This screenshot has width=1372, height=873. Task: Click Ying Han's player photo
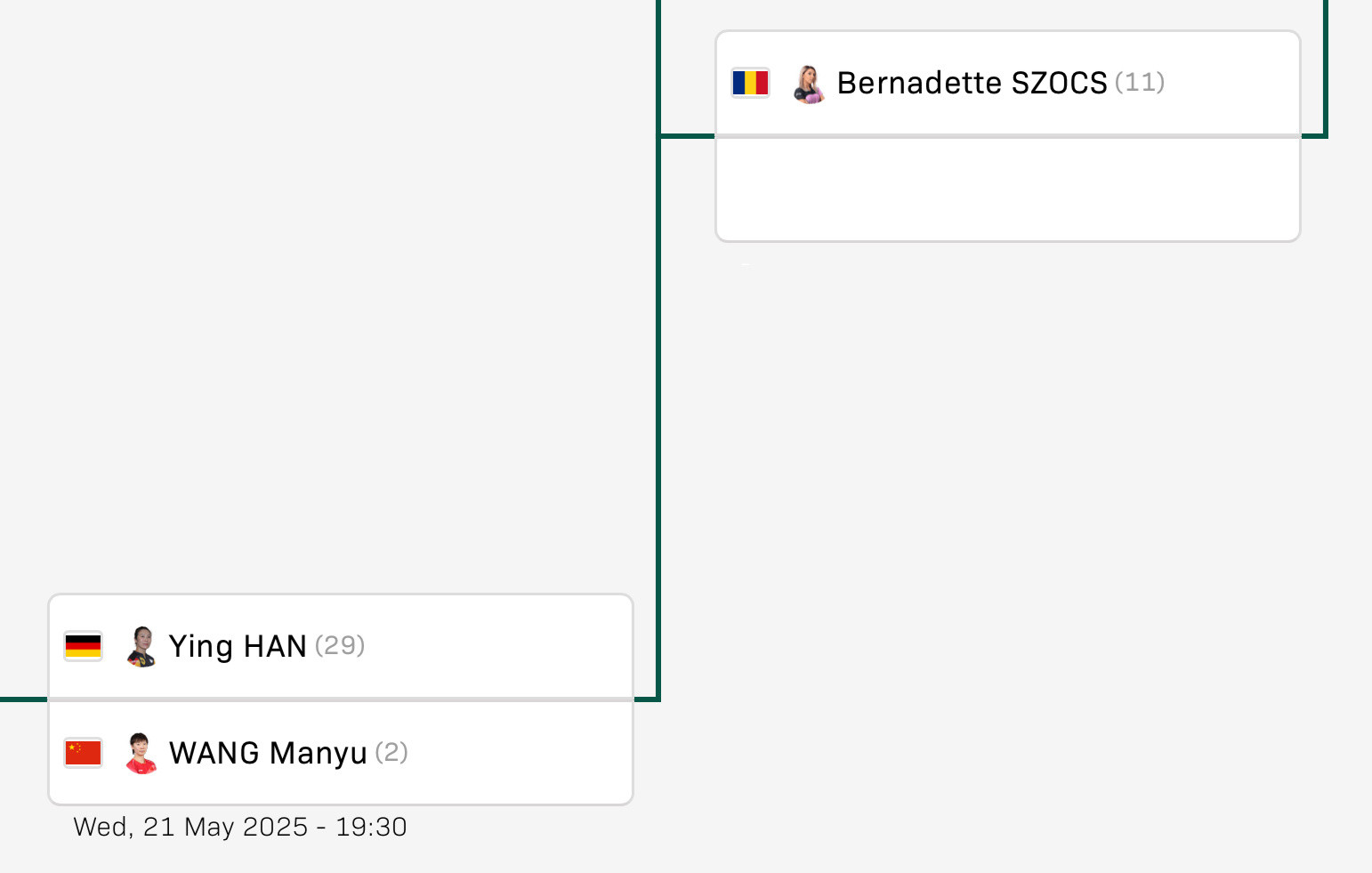click(x=141, y=647)
